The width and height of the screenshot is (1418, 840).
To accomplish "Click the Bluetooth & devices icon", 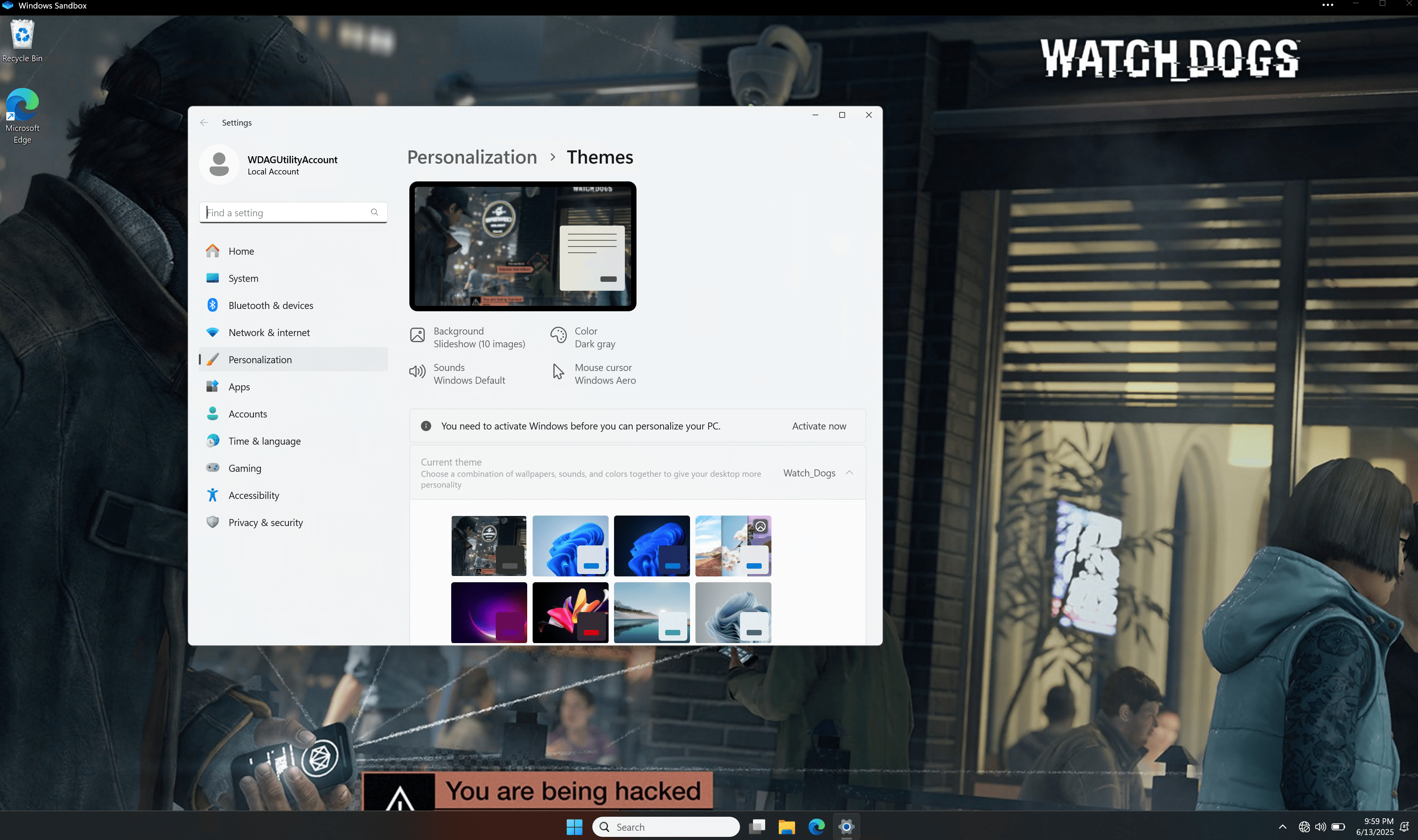I will click(x=212, y=305).
